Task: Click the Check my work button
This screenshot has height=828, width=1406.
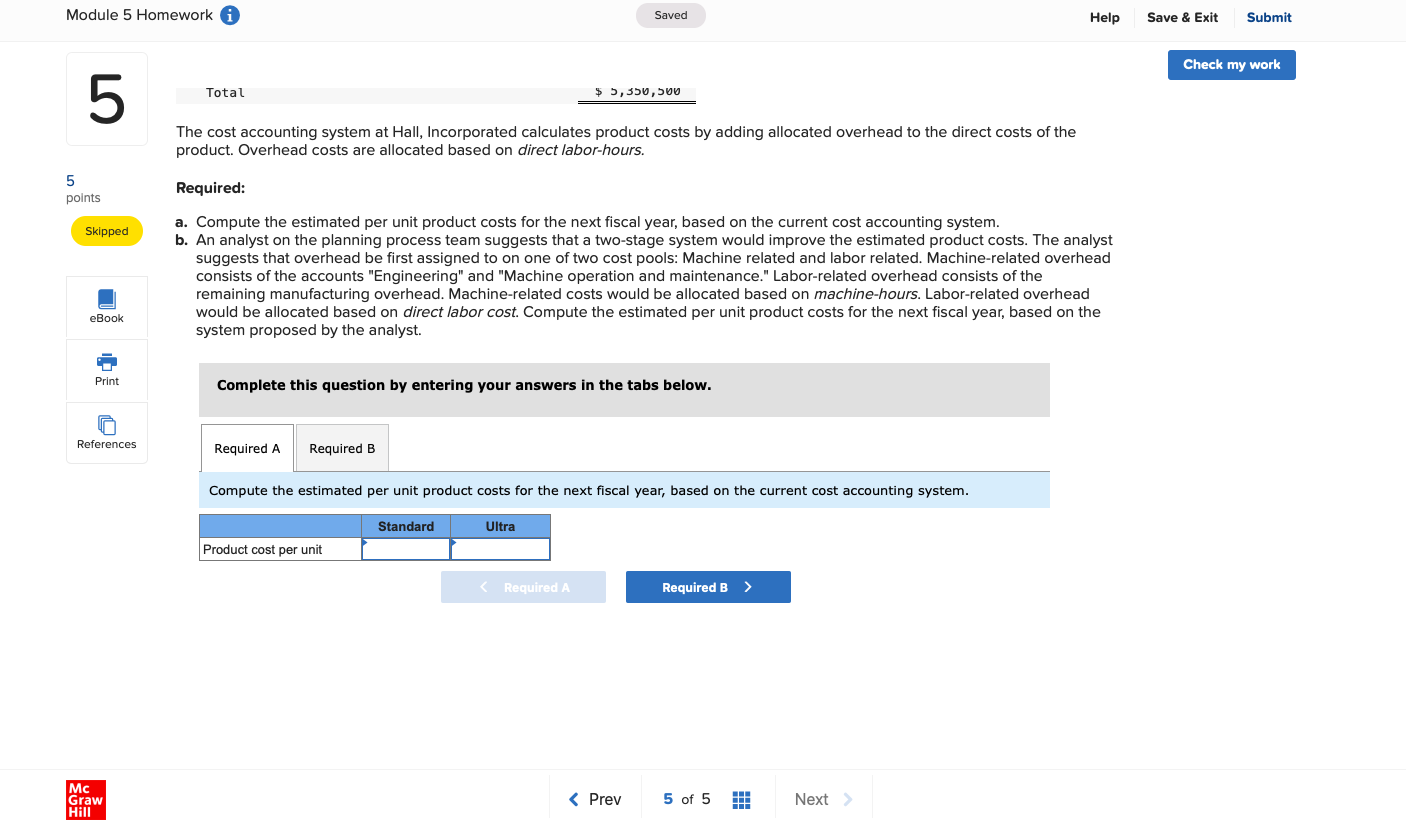Action: 1232,65
